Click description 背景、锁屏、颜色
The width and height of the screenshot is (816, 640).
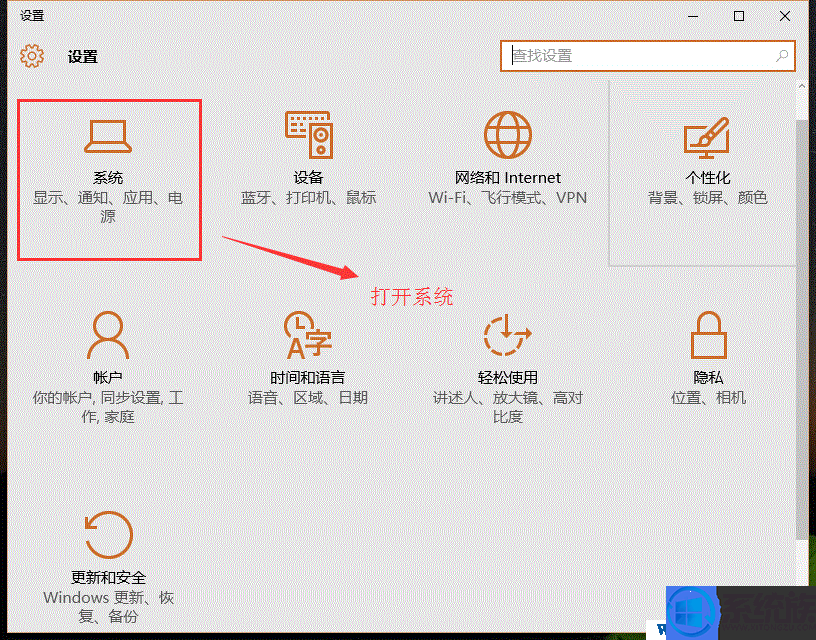click(708, 198)
